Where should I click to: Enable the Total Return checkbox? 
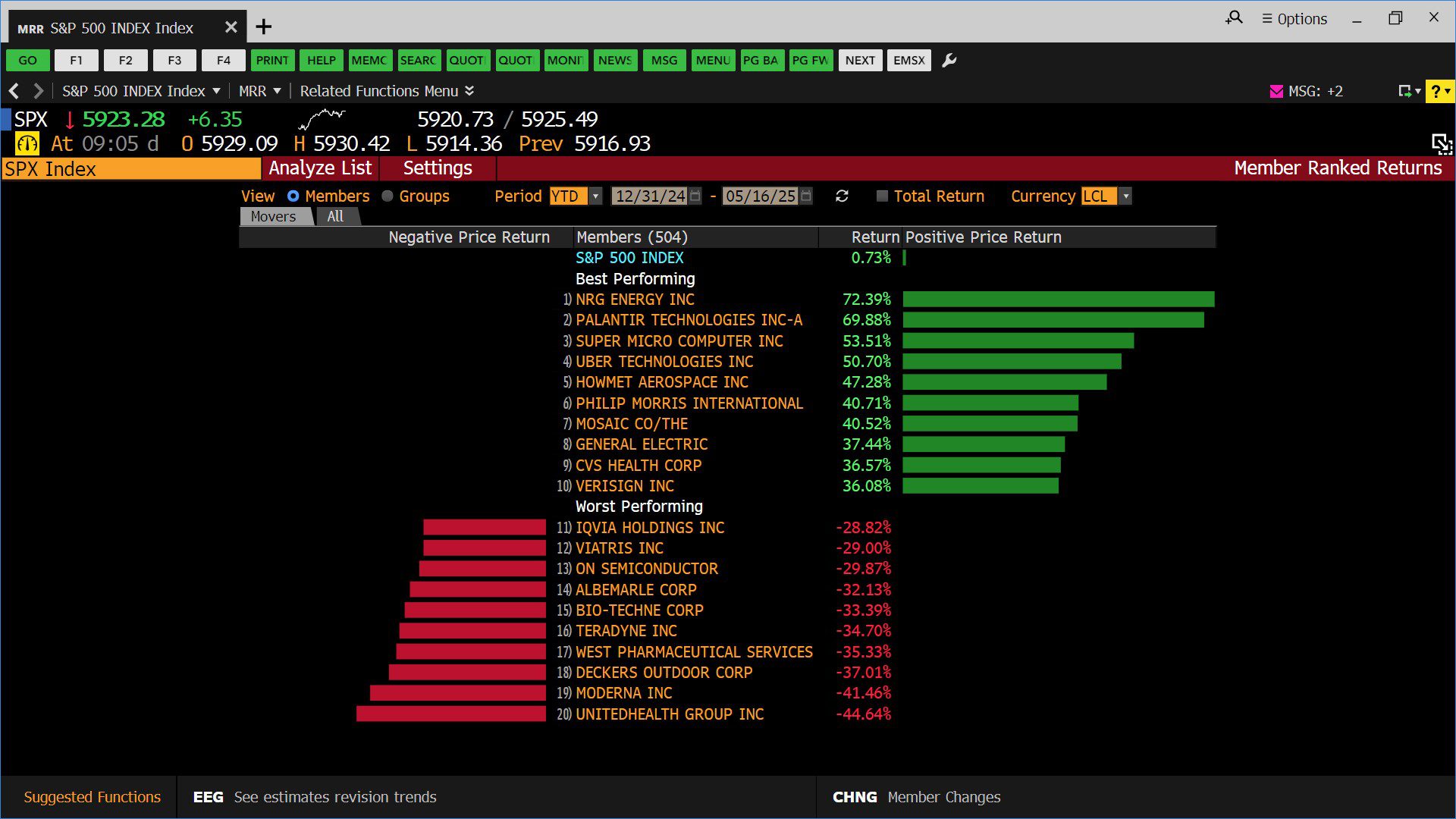[882, 196]
